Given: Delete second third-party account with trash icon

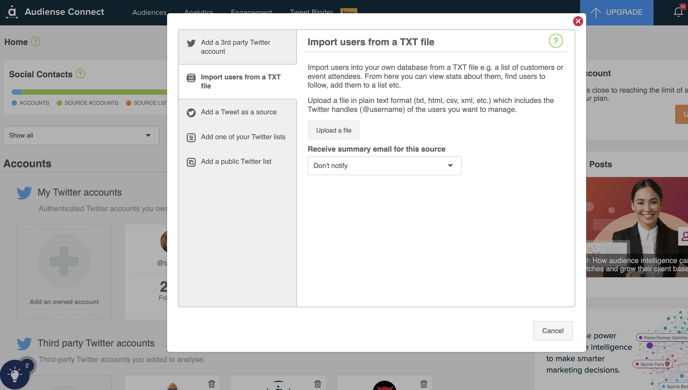Looking at the screenshot, I should 318,384.
